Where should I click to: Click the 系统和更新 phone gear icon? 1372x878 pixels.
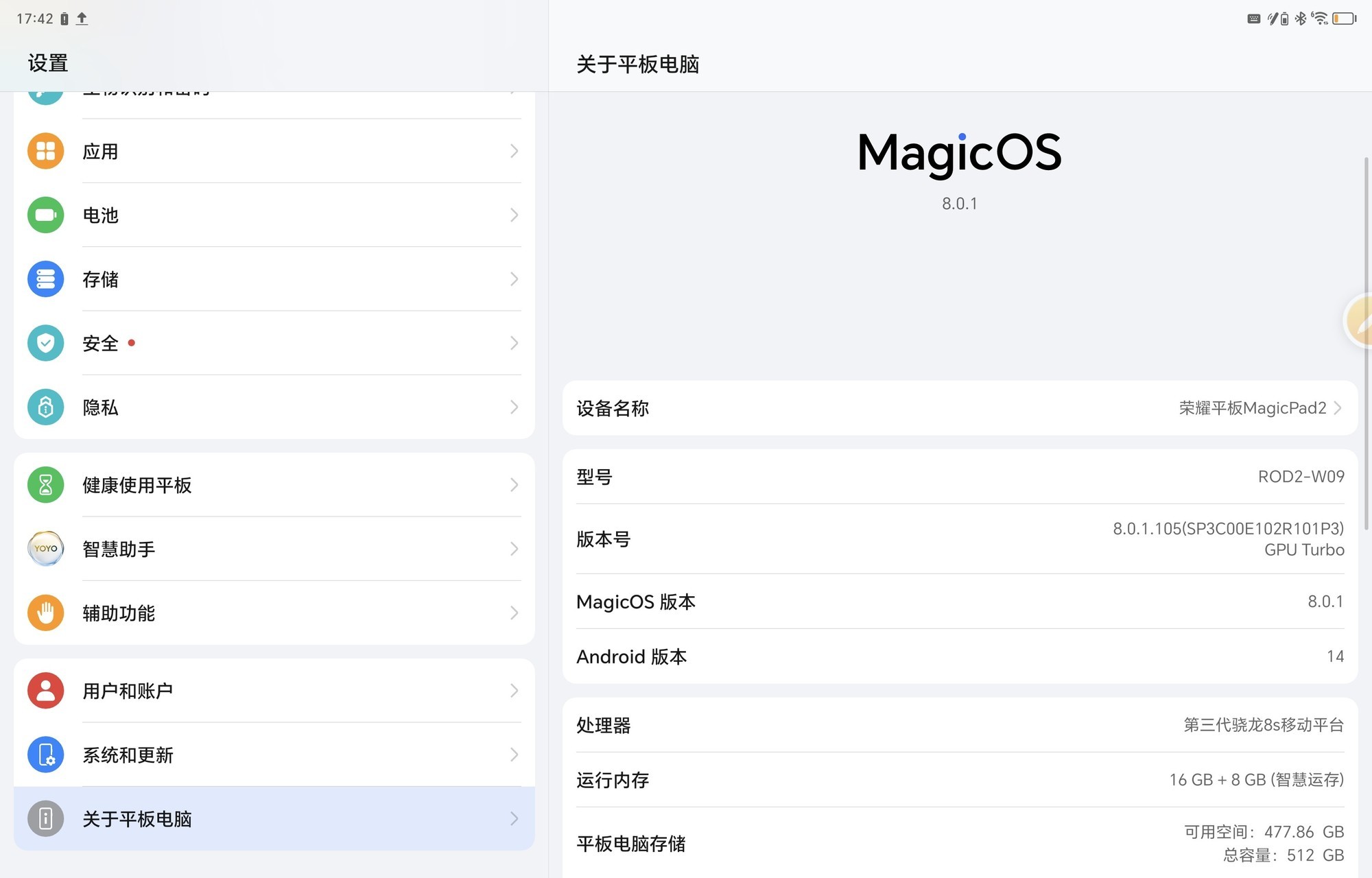45,755
